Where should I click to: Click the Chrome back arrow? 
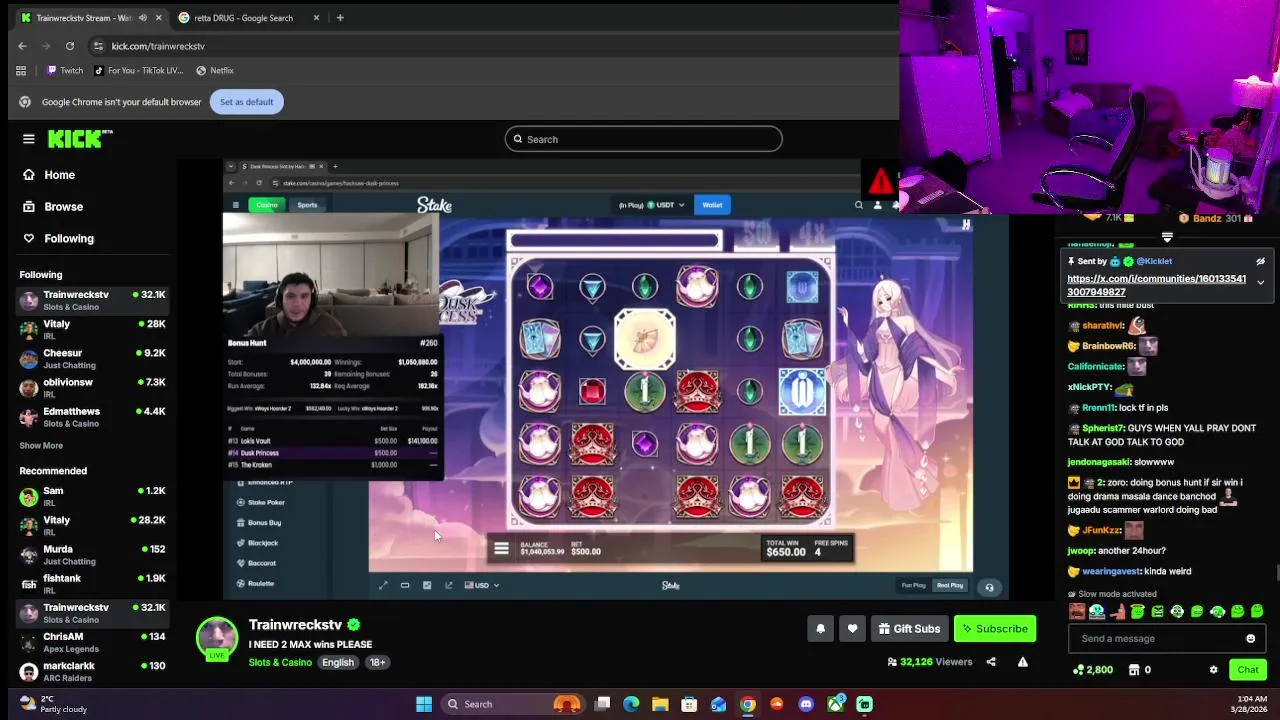[x=22, y=46]
